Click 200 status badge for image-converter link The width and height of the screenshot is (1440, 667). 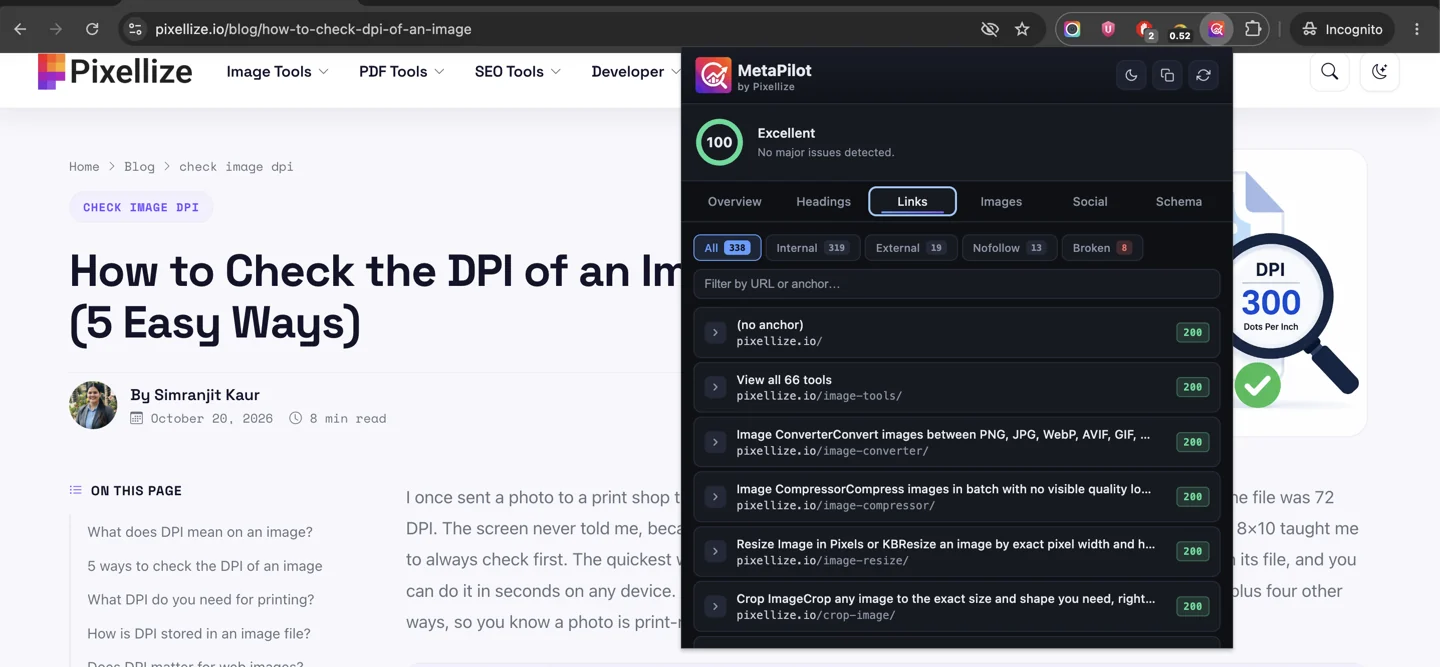point(1192,442)
